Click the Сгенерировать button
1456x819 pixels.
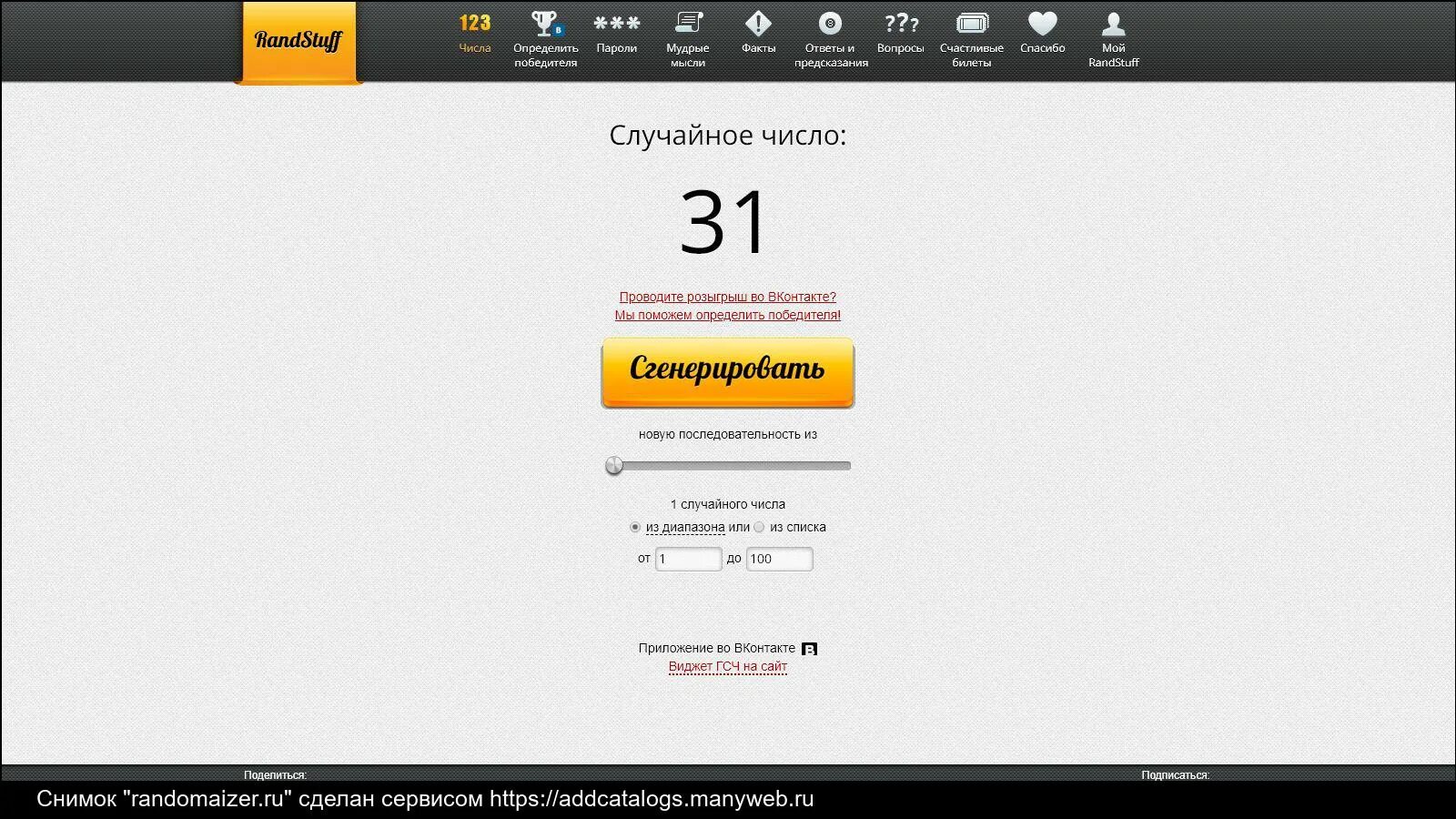tap(728, 372)
